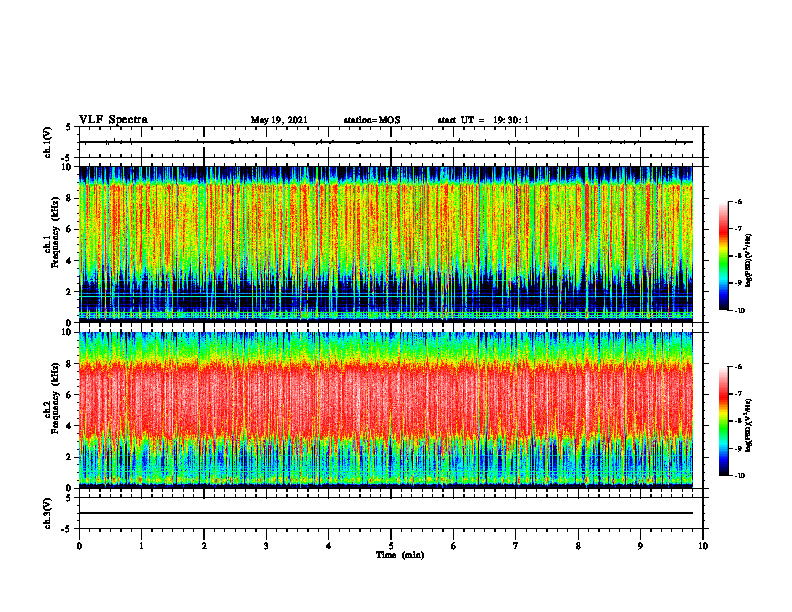Click the "ch.1(V)" waveform axis label
Image resolution: width=792 pixels, height=612 pixels.
(x=48, y=142)
